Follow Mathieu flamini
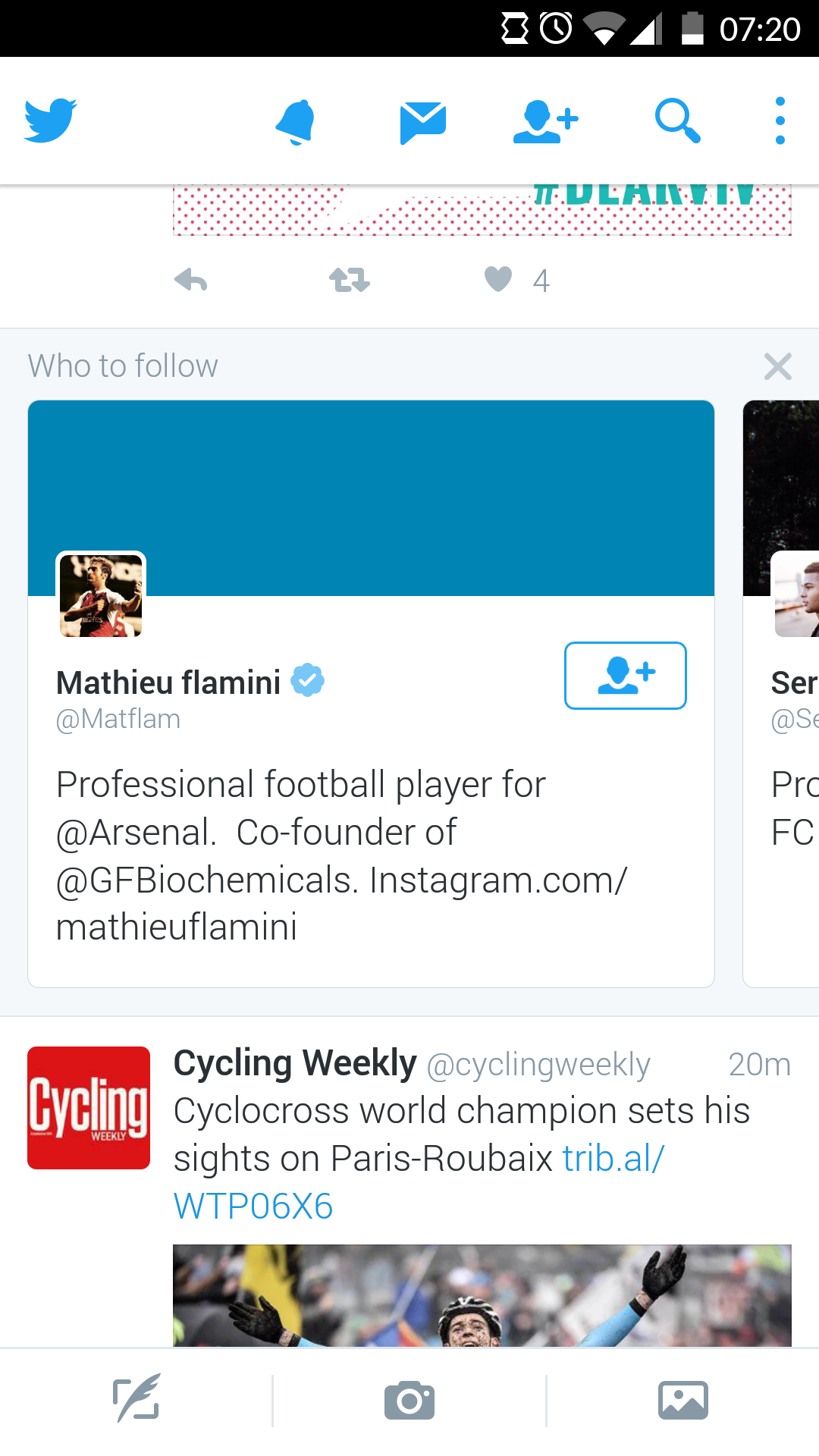The width and height of the screenshot is (819, 1456). coord(625,676)
